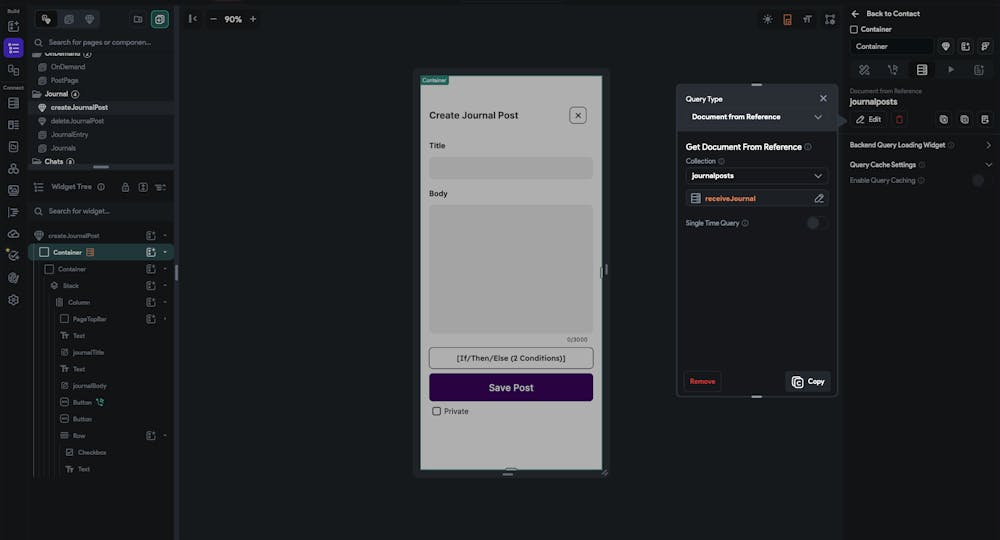The width and height of the screenshot is (1000, 540).
Task: Click the pencil icon next to receiveJournal
Action: 819,198
